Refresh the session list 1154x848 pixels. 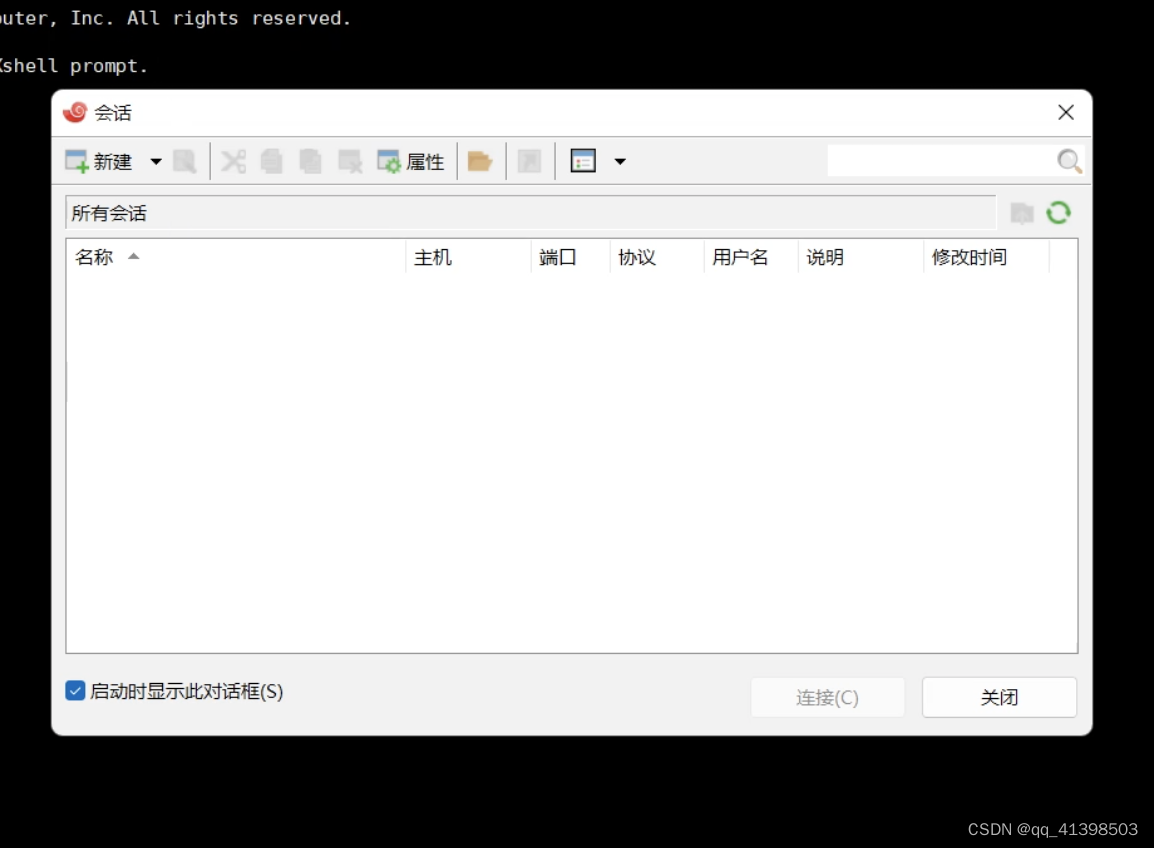[1059, 213]
